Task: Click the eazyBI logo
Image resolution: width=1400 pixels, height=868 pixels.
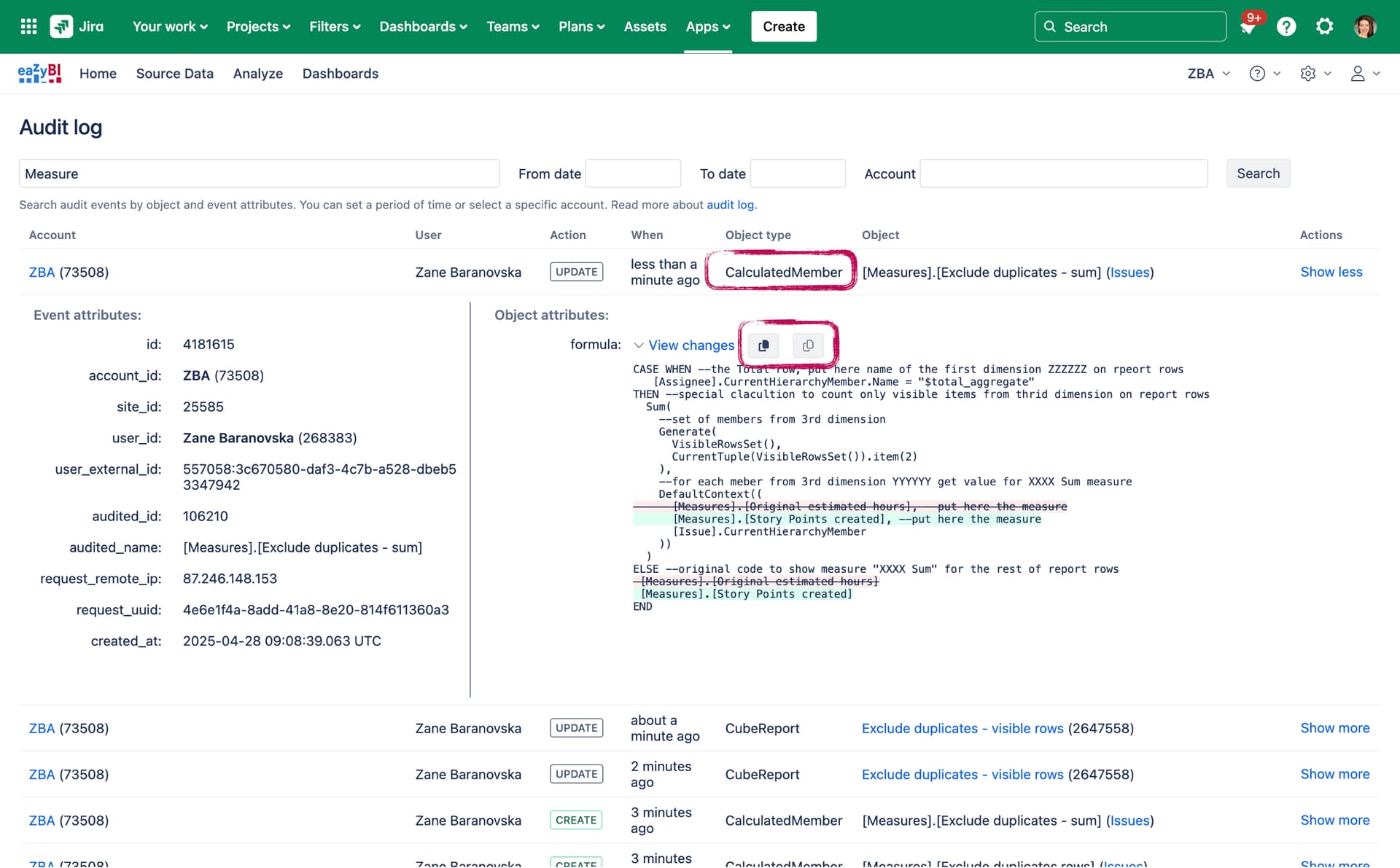Action: (x=39, y=74)
